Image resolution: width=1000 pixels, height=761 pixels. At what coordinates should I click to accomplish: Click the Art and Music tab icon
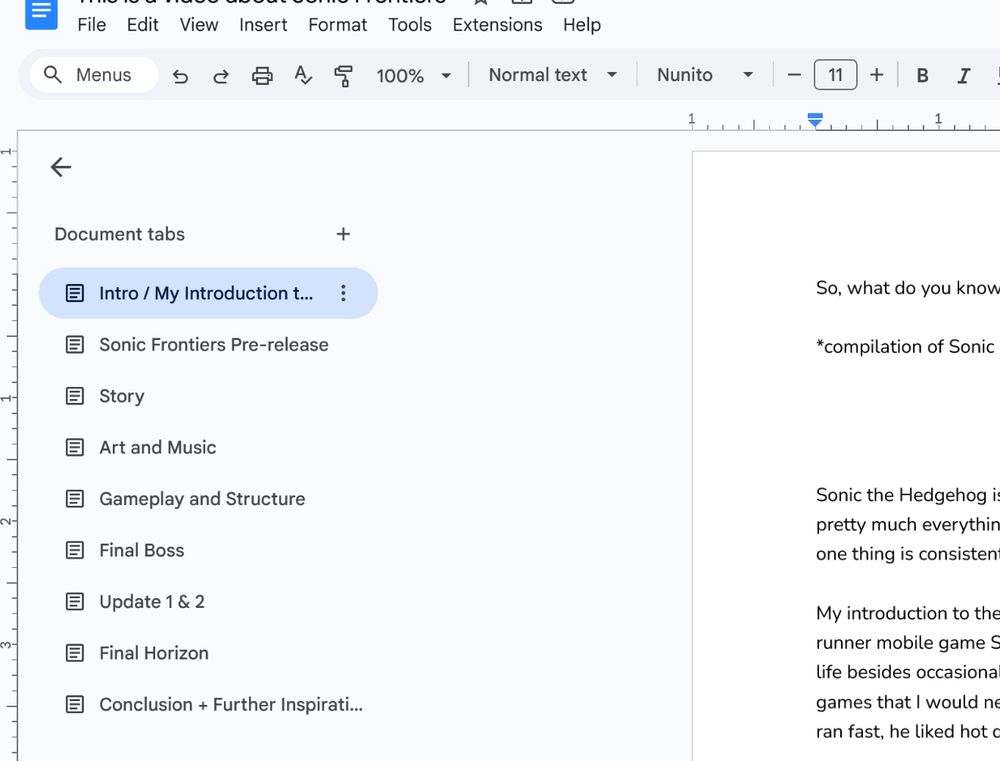coord(75,447)
